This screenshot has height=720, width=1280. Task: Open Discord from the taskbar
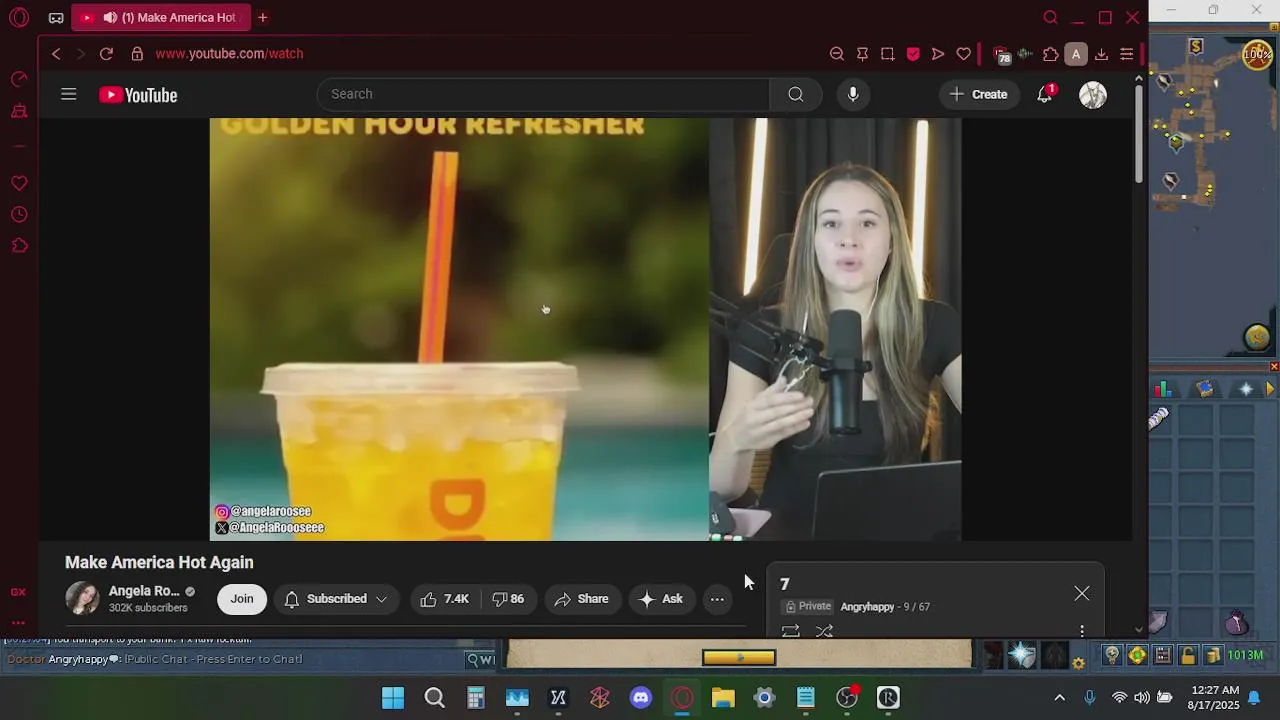coord(641,698)
